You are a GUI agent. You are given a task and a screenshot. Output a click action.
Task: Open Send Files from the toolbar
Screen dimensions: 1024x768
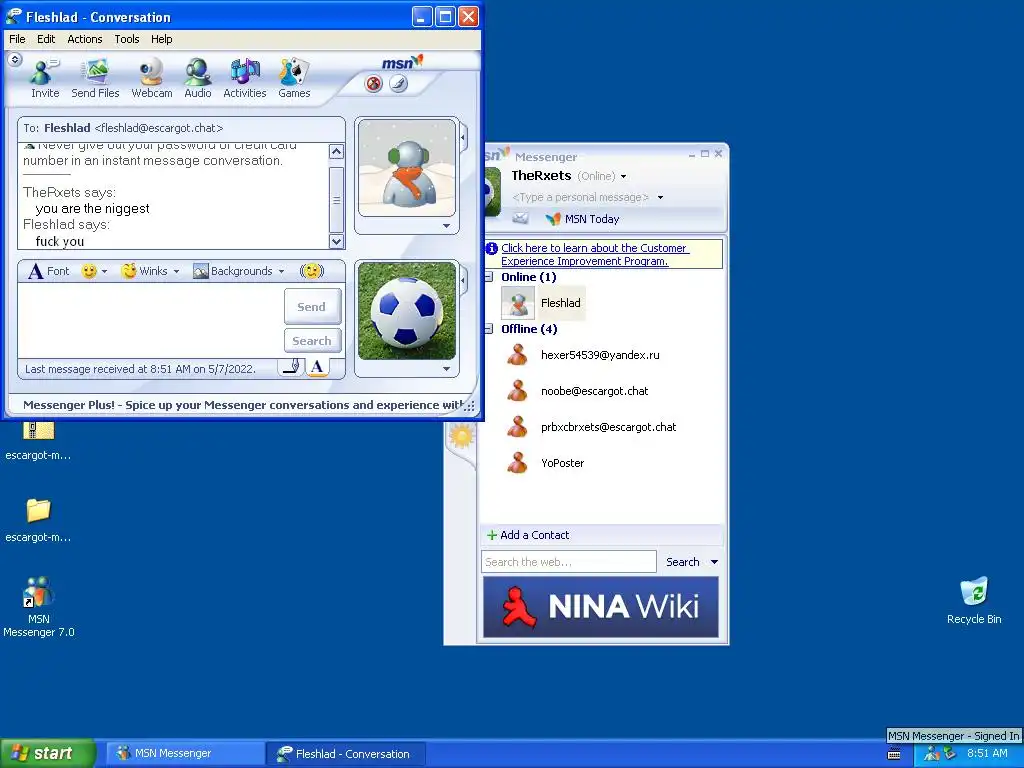[x=95, y=78]
